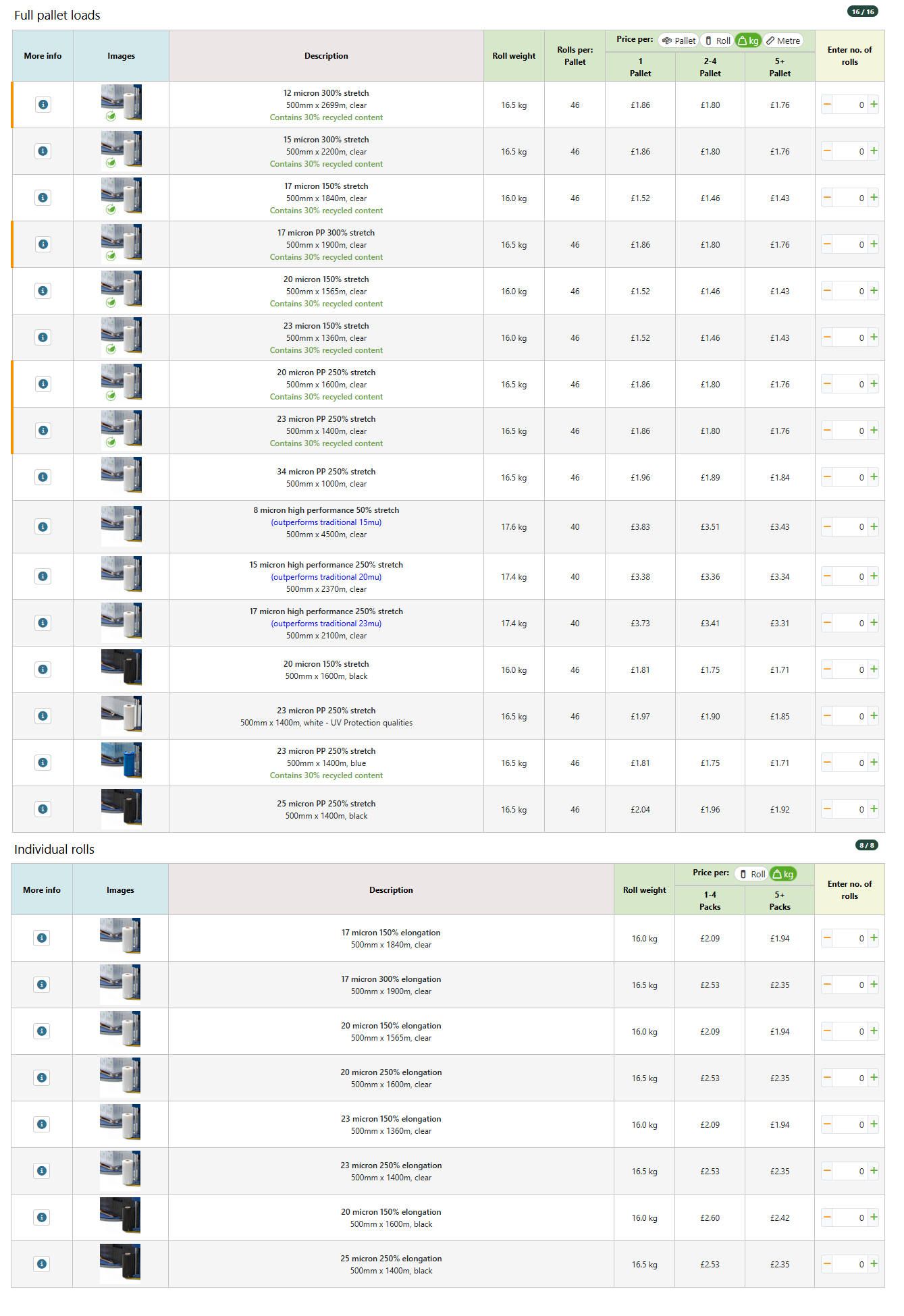Image resolution: width=904 pixels, height=1316 pixels.
Task: Open info for 20 micron 150% elongation black roll
Action: pyautogui.click(x=42, y=1217)
